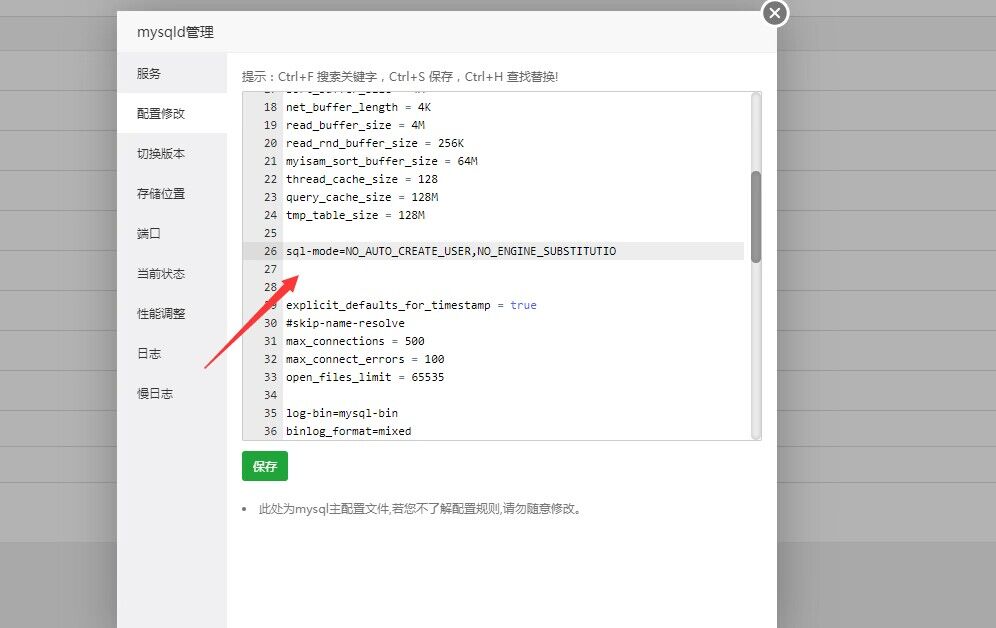Click the #skip-name-resolve comment line

345,323
